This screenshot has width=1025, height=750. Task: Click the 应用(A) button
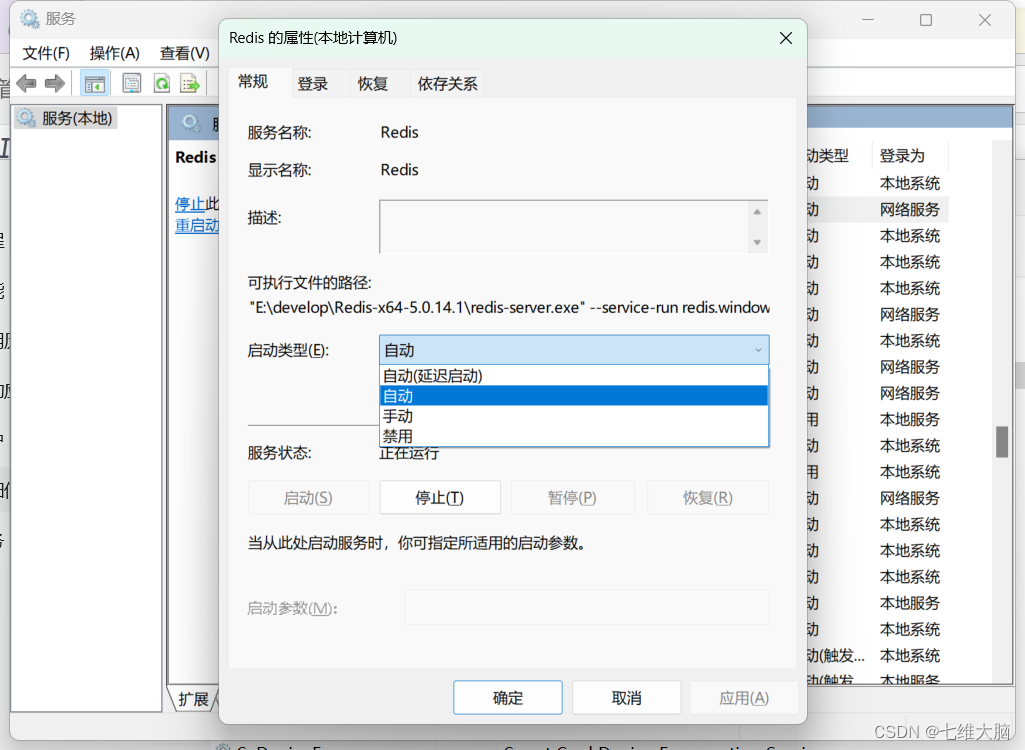744,698
